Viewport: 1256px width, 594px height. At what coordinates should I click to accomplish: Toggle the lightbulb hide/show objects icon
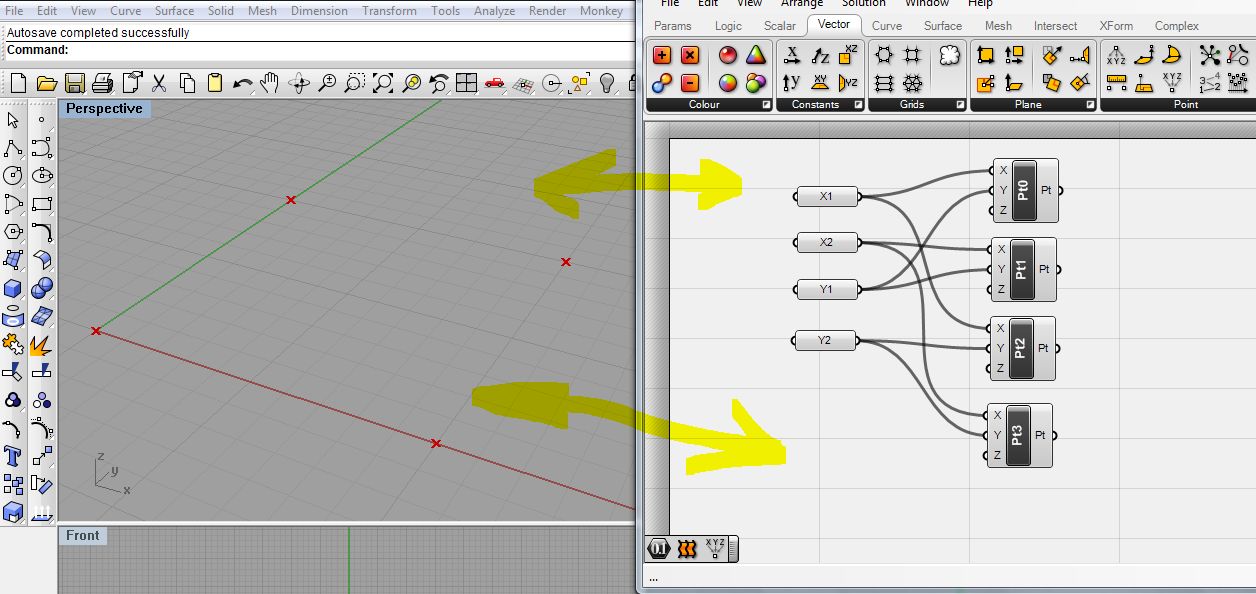click(x=607, y=83)
